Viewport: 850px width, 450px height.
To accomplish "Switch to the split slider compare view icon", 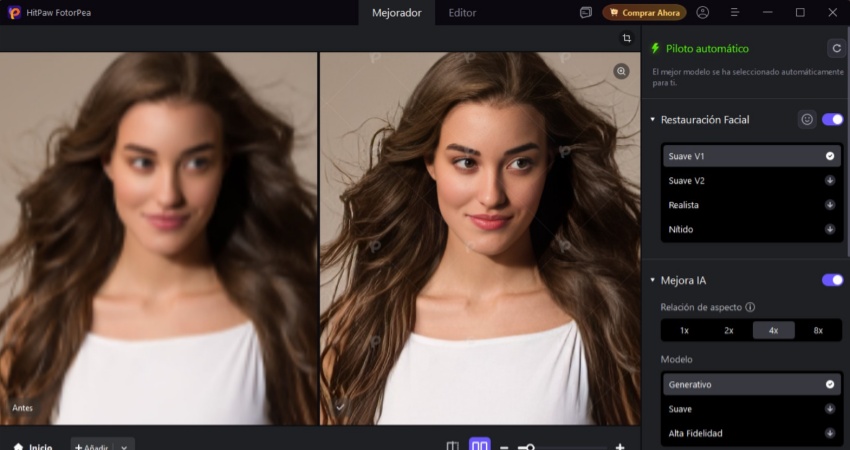I will click(x=452, y=446).
